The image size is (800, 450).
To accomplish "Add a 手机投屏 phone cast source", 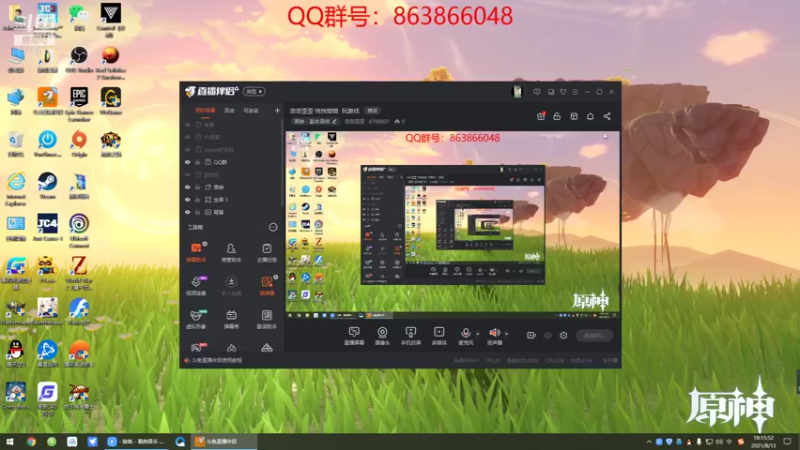I will click(x=411, y=336).
